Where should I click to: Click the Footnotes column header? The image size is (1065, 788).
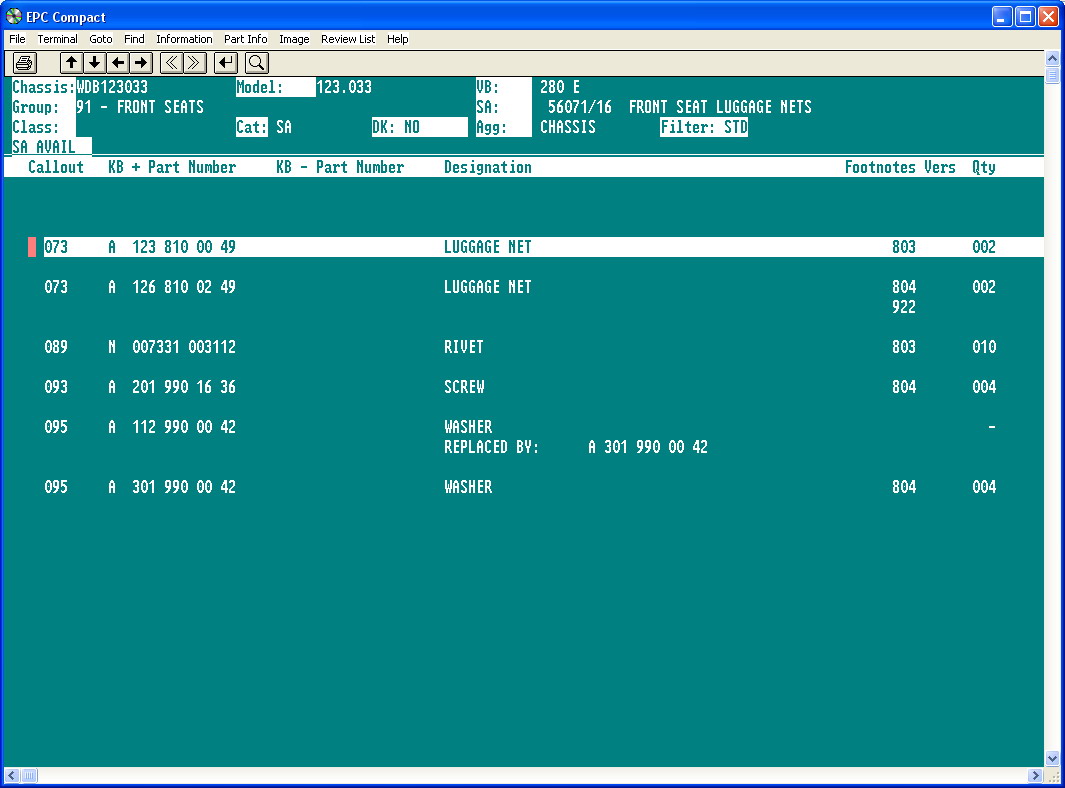click(880, 167)
